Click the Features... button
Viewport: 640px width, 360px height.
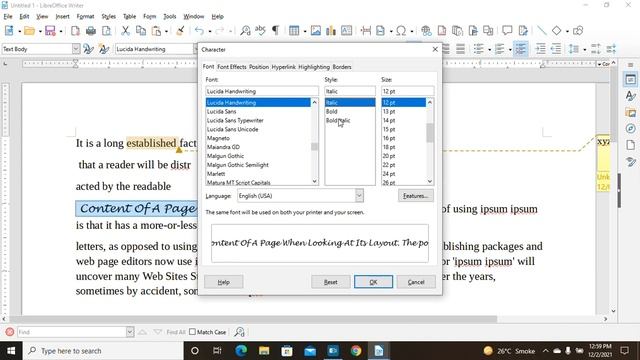coord(415,196)
